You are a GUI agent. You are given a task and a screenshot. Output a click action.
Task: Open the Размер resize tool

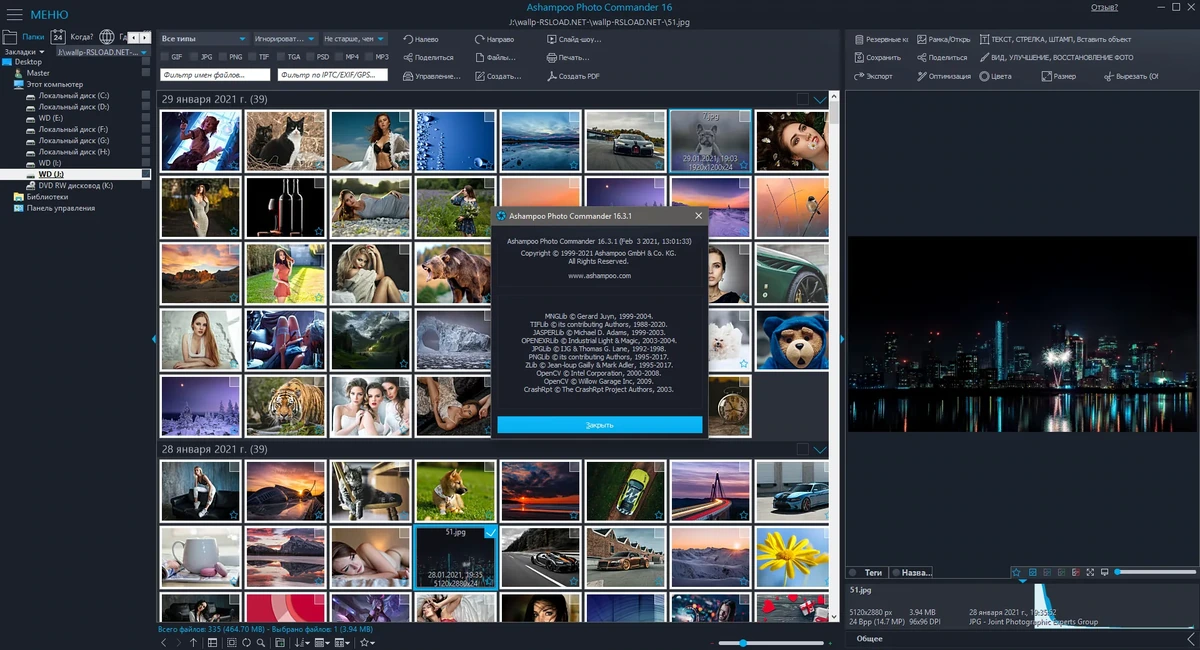pos(1059,76)
